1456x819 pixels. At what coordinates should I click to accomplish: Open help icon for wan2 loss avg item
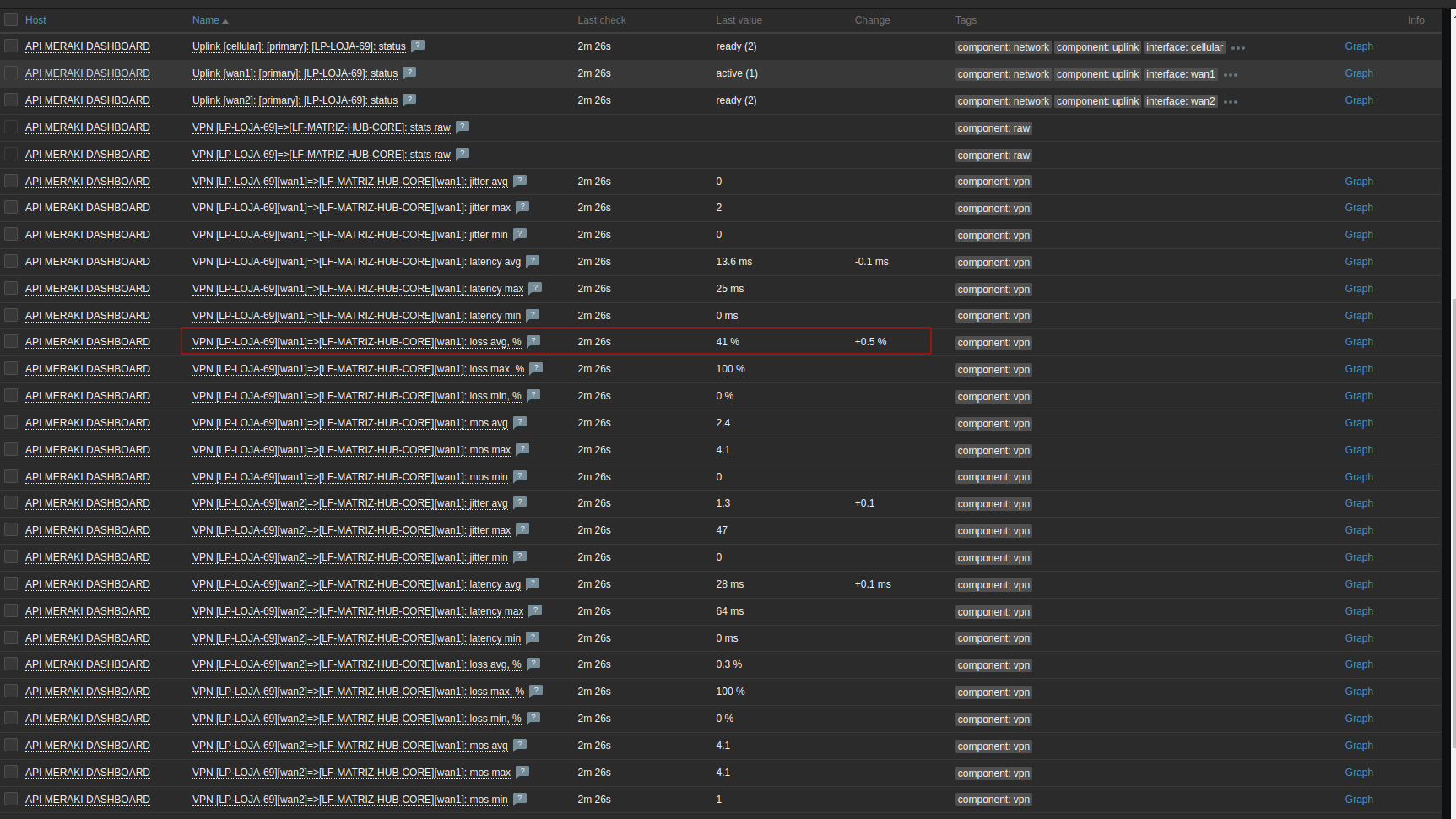(x=533, y=664)
